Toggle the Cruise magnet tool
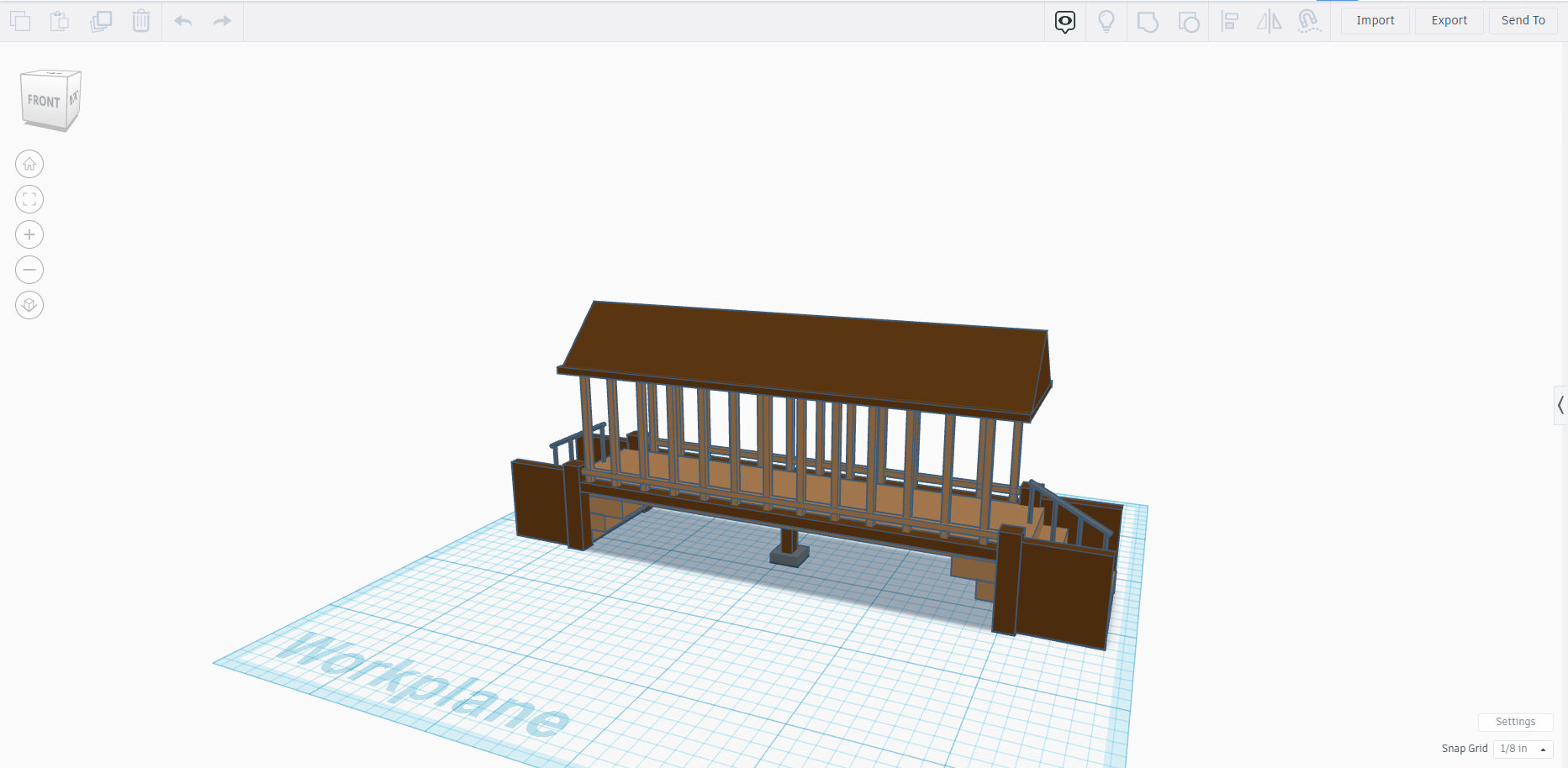1568x768 pixels. click(1309, 21)
